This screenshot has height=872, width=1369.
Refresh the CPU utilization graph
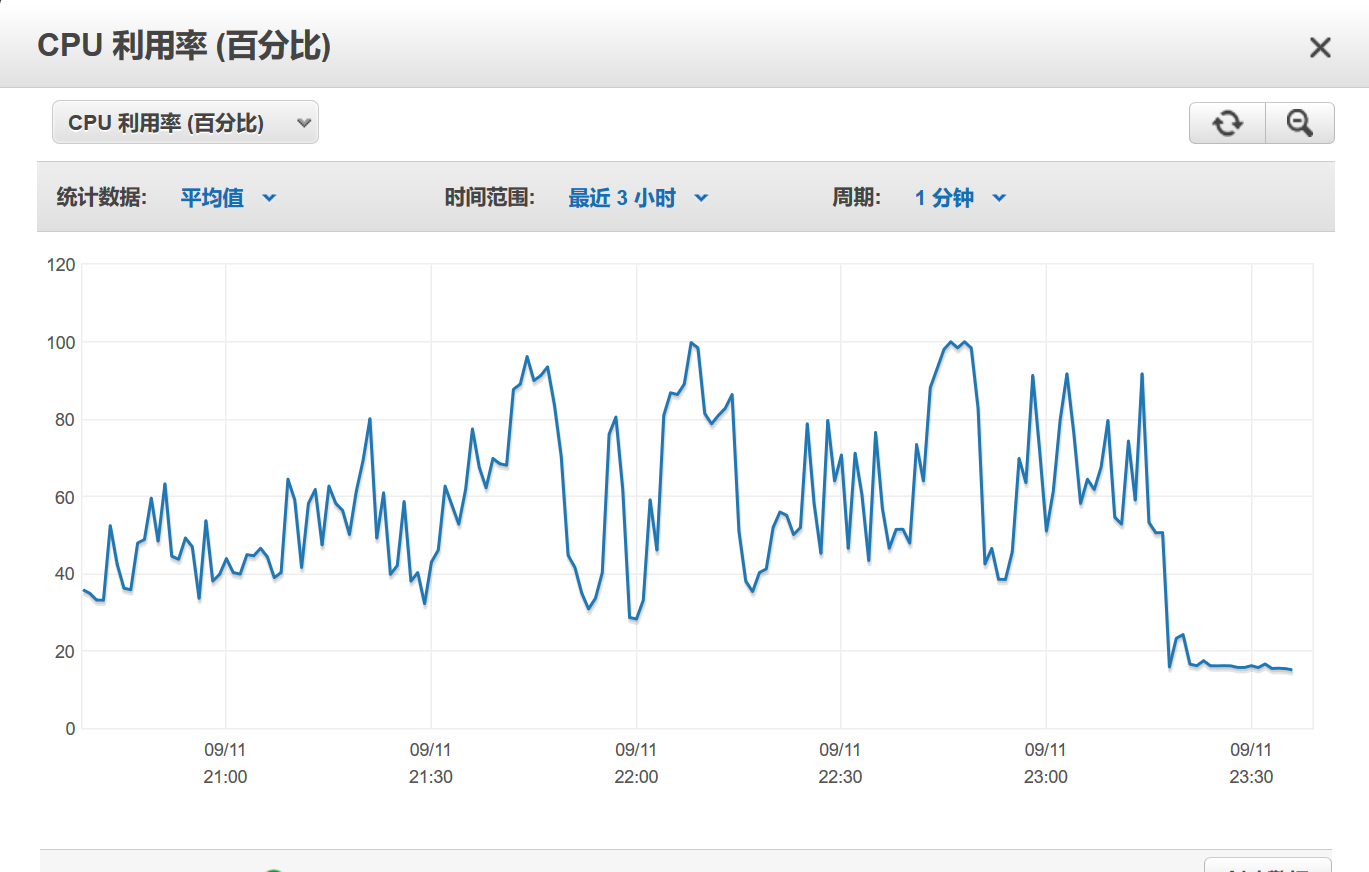click(1227, 123)
